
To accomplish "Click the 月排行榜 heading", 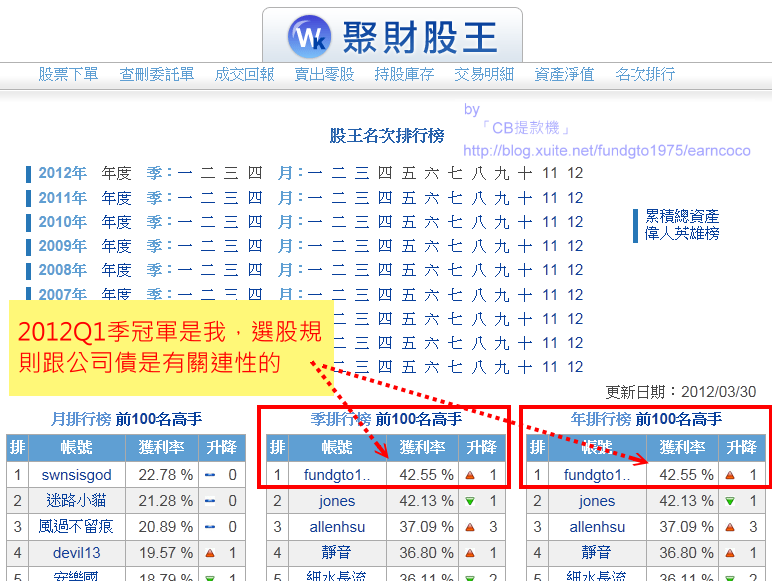I will [x=81, y=420].
